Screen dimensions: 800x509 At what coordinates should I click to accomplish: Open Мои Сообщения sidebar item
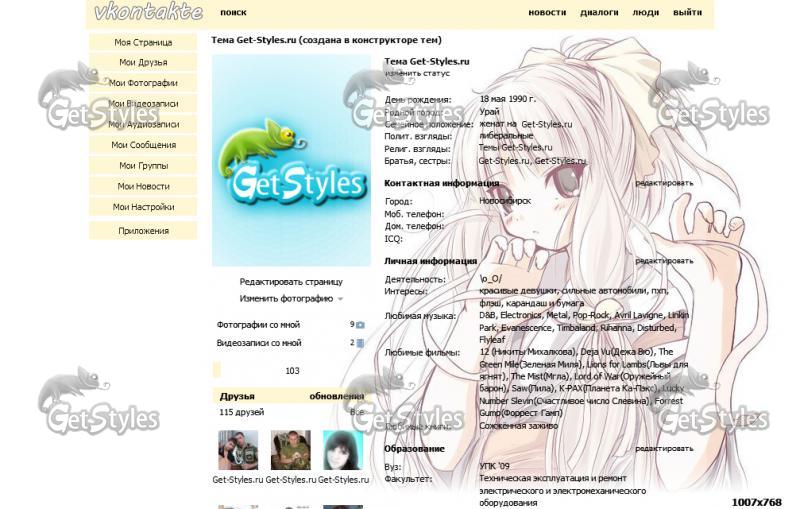[x=143, y=145]
